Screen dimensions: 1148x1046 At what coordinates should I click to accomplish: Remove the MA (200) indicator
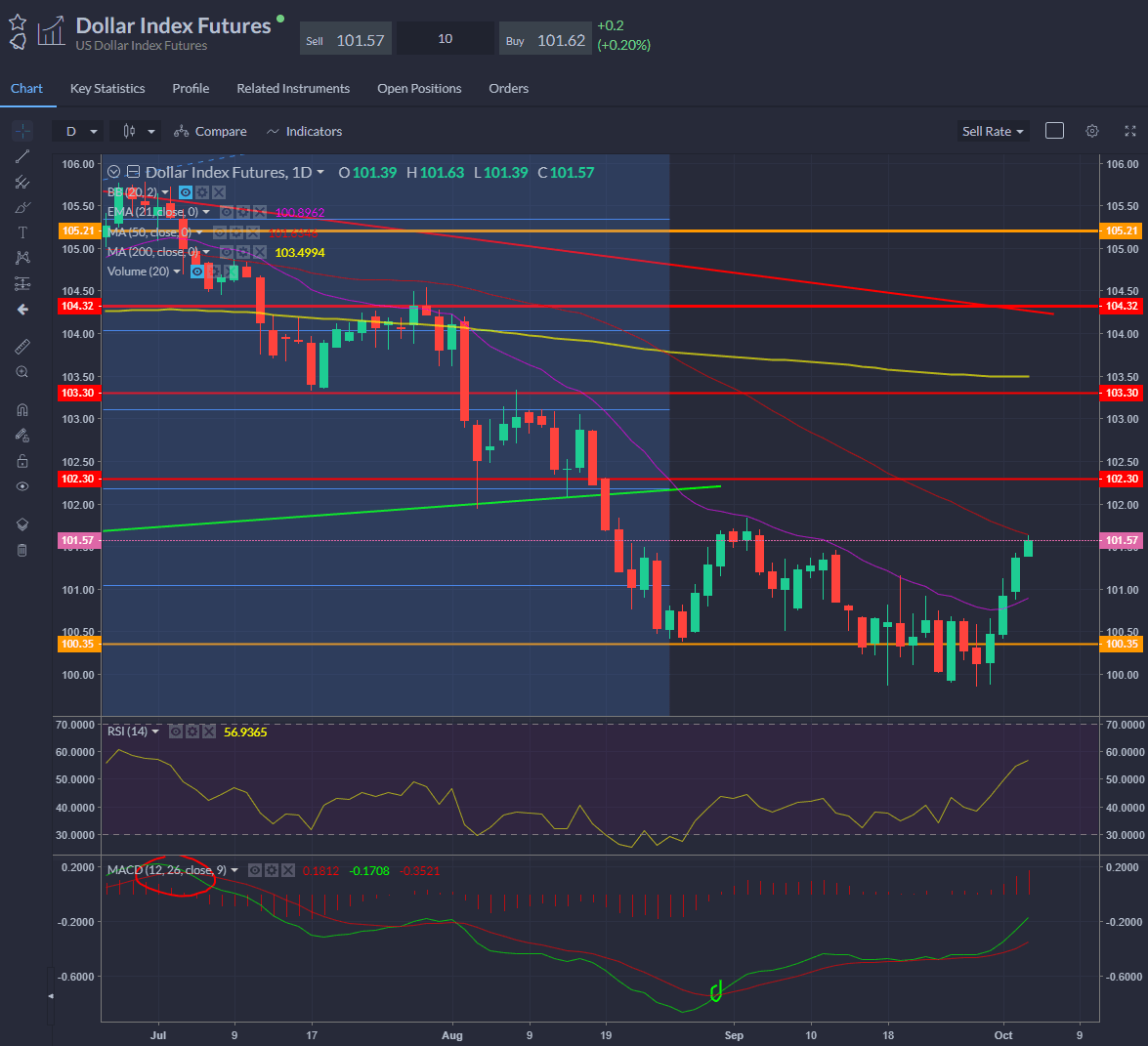[x=259, y=253]
